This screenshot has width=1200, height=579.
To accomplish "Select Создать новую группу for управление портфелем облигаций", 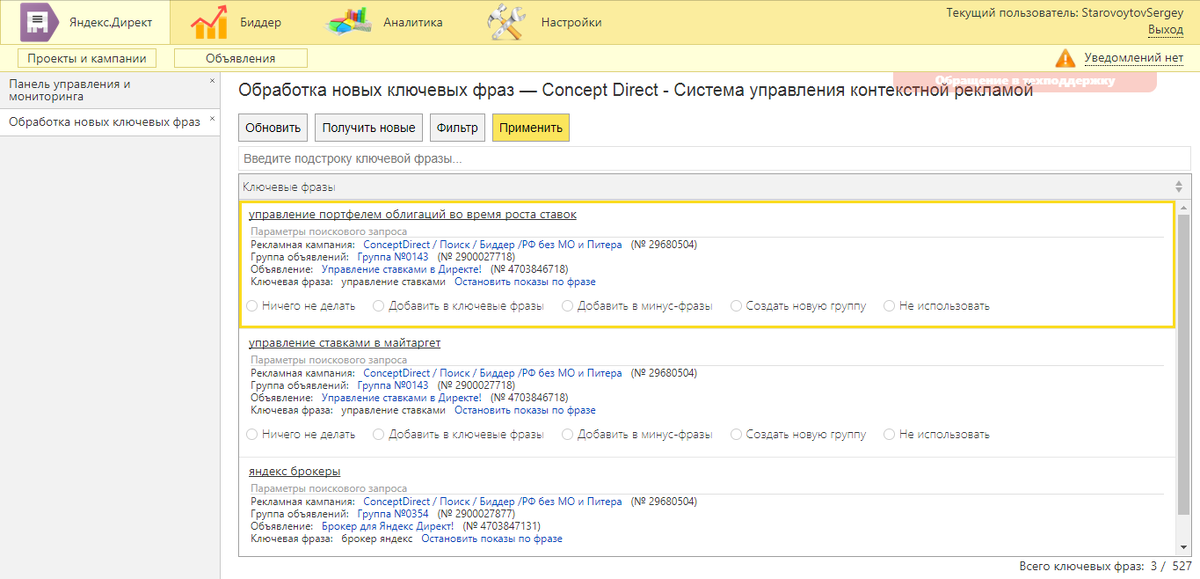I will pos(737,306).
